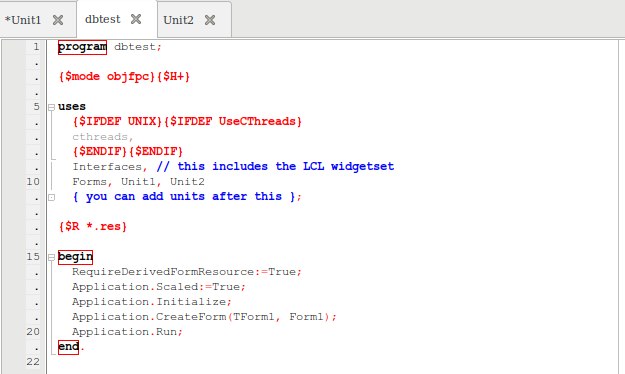The image size is (625, 374).
Task: Click Application.Scaled:=True line
Action: click(159, 287)
